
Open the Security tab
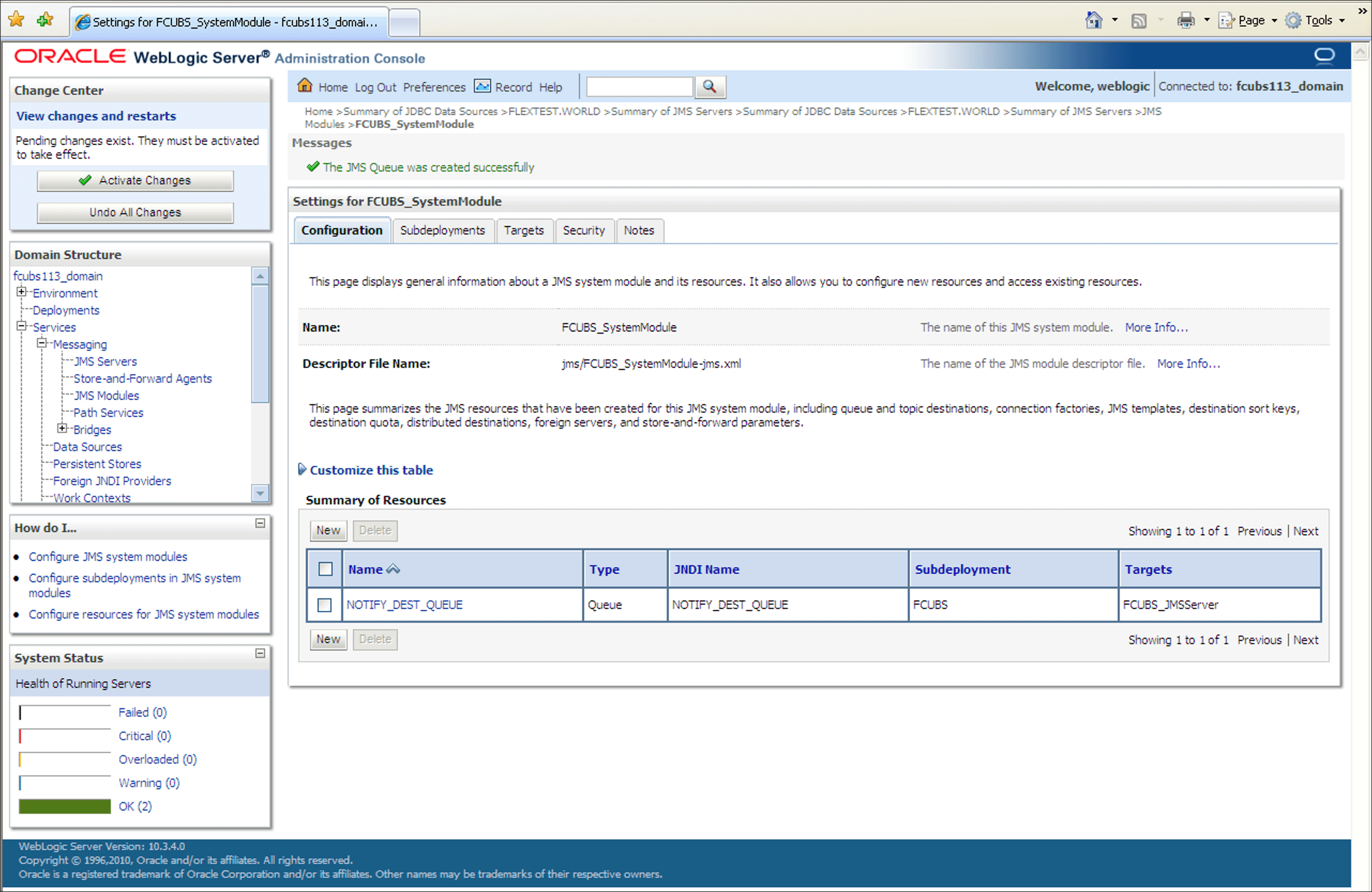pos(583,231)
